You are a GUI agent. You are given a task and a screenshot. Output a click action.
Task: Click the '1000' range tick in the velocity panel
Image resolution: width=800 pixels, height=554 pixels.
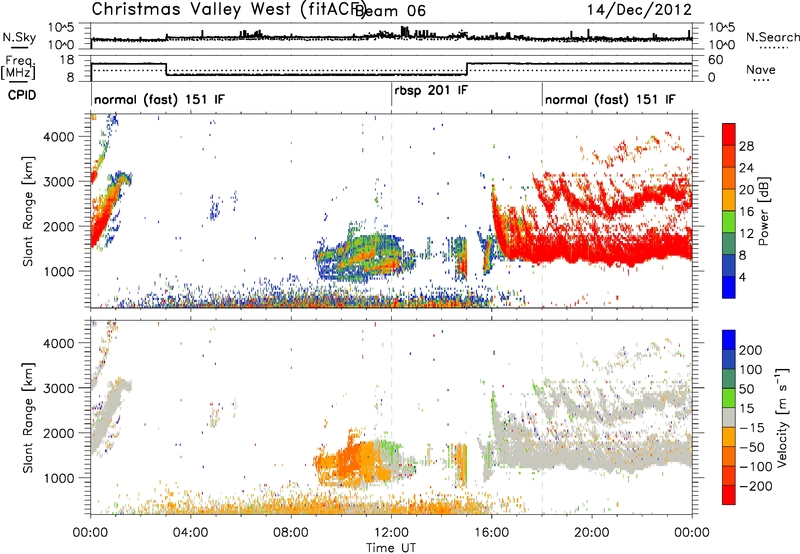(x=58, y=478)
